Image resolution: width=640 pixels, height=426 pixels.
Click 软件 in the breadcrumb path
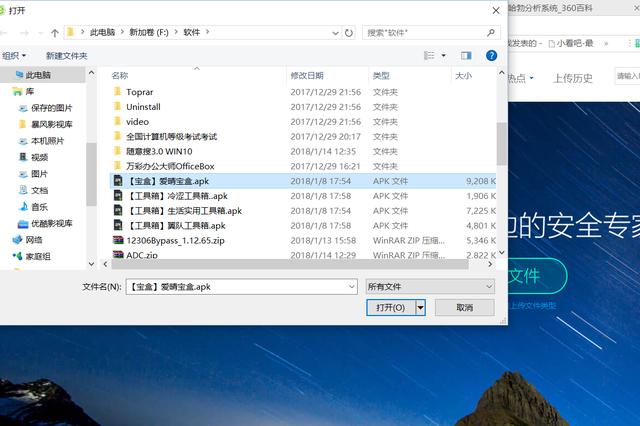(x=191, y=33)
